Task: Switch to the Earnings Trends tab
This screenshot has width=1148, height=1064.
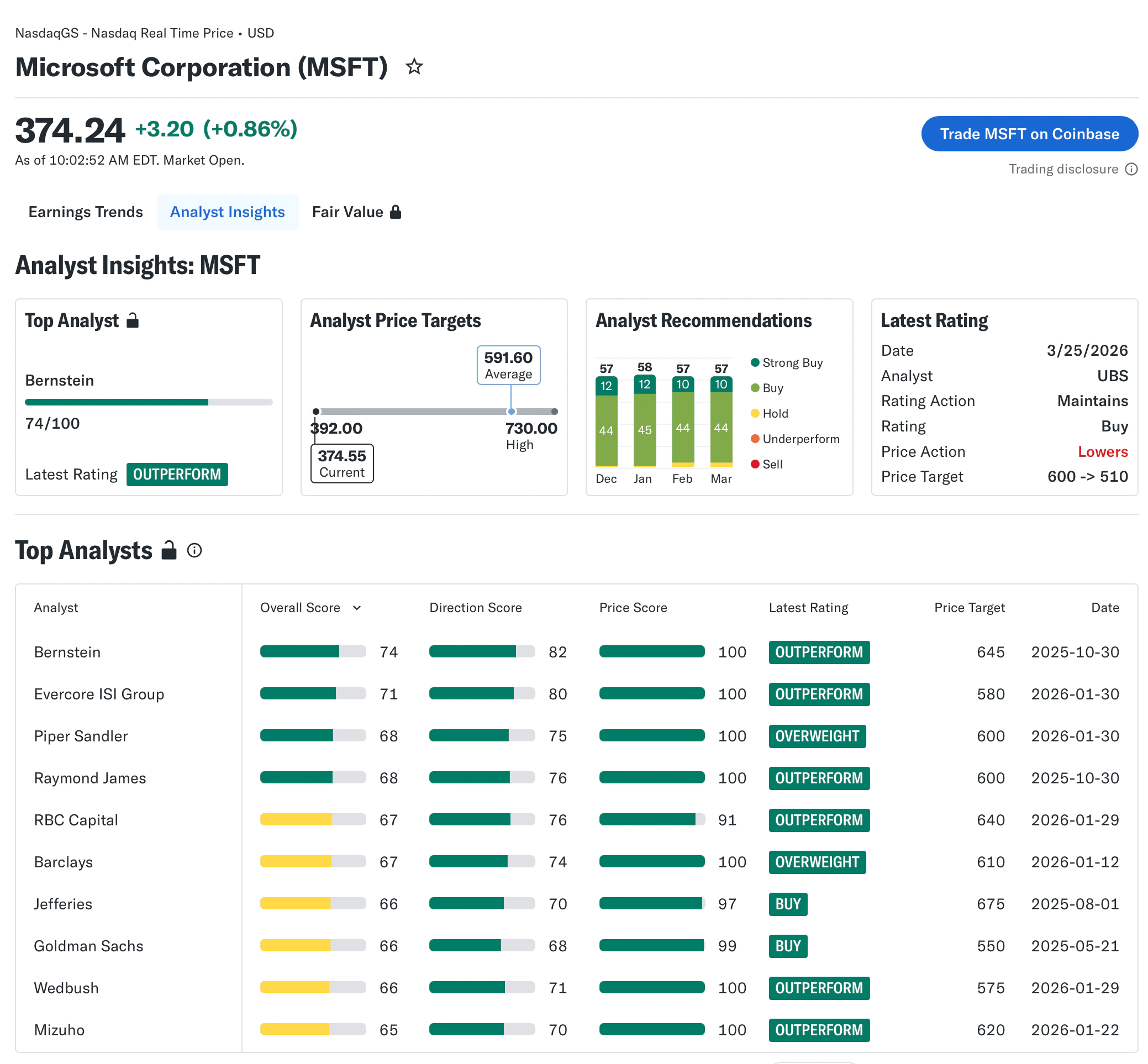Action: [86, 212]
